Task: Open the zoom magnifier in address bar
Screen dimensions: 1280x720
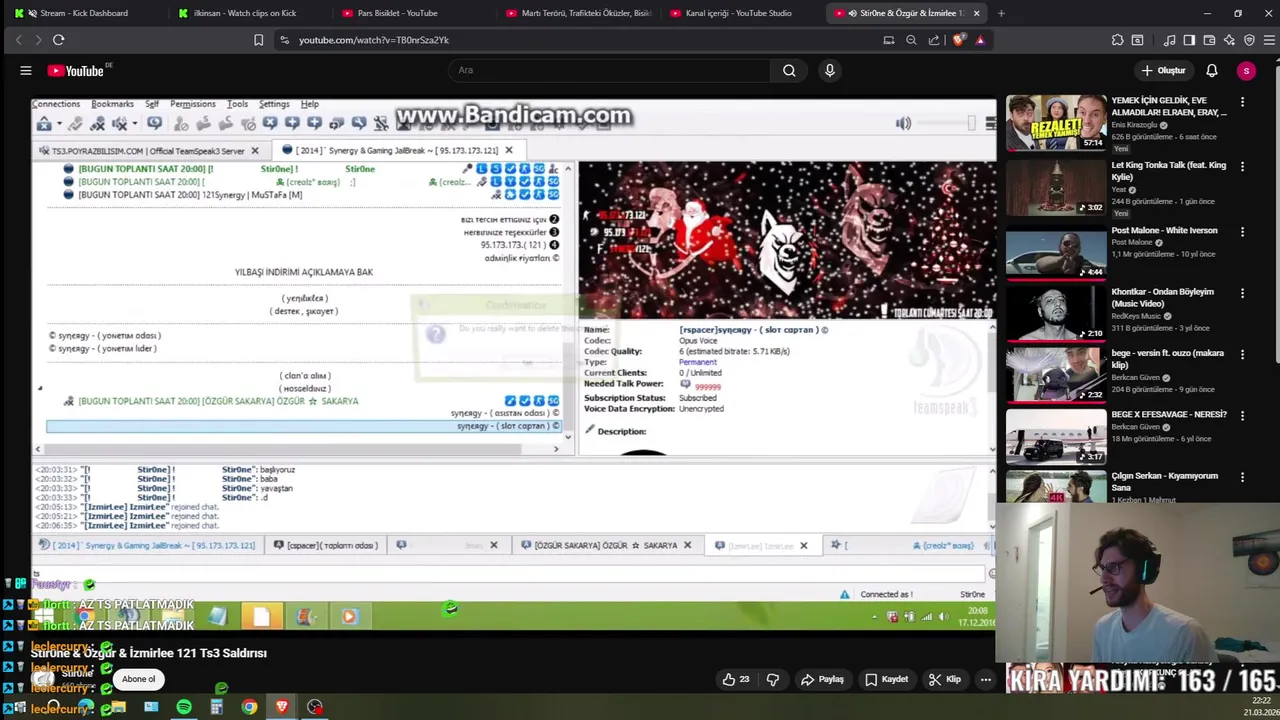Action: (x=911, y=40)
